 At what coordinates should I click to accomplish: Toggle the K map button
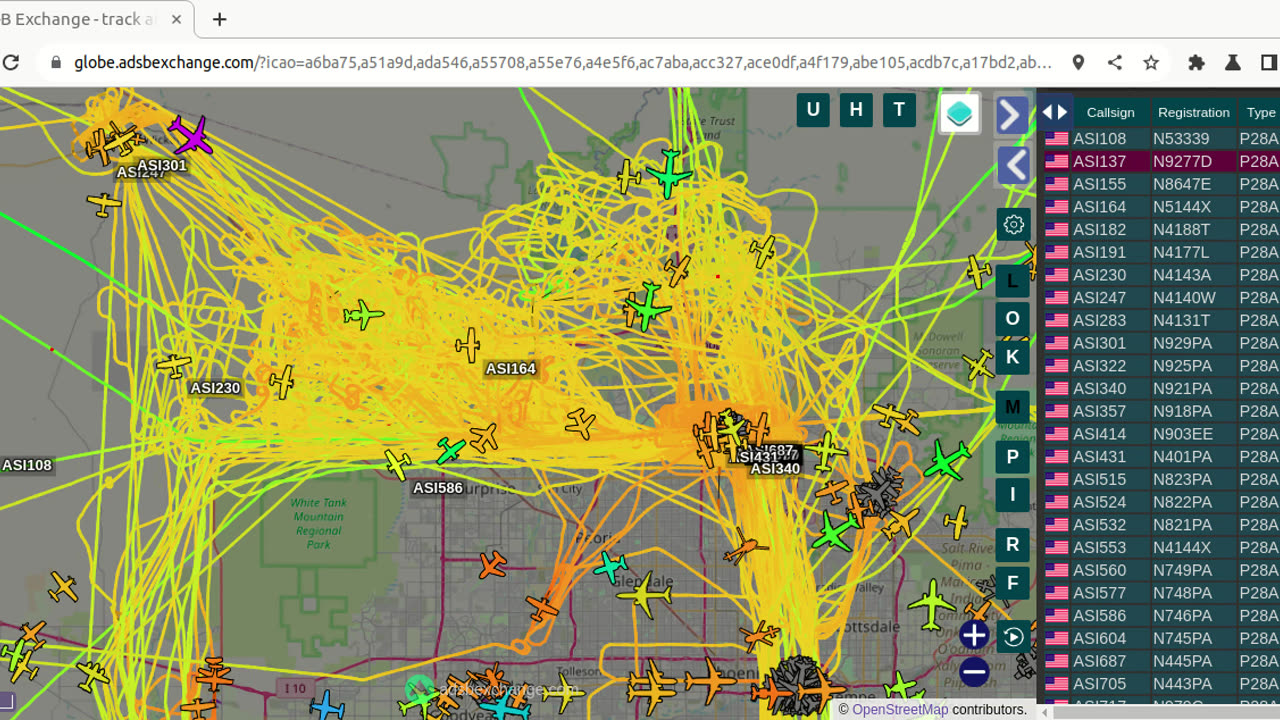tap(1013, 357)
